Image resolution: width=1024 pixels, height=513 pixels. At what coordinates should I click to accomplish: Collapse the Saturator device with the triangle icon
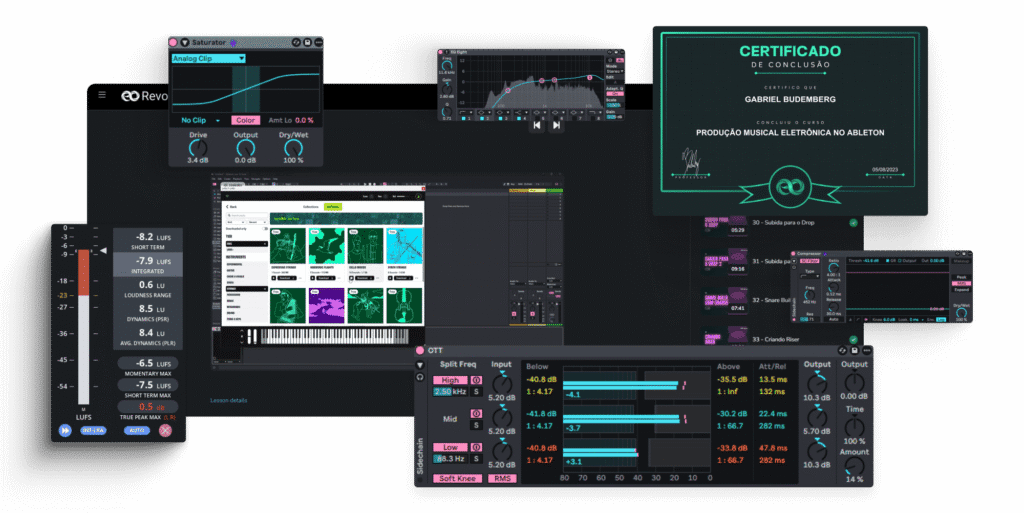(x=184, y=42)
